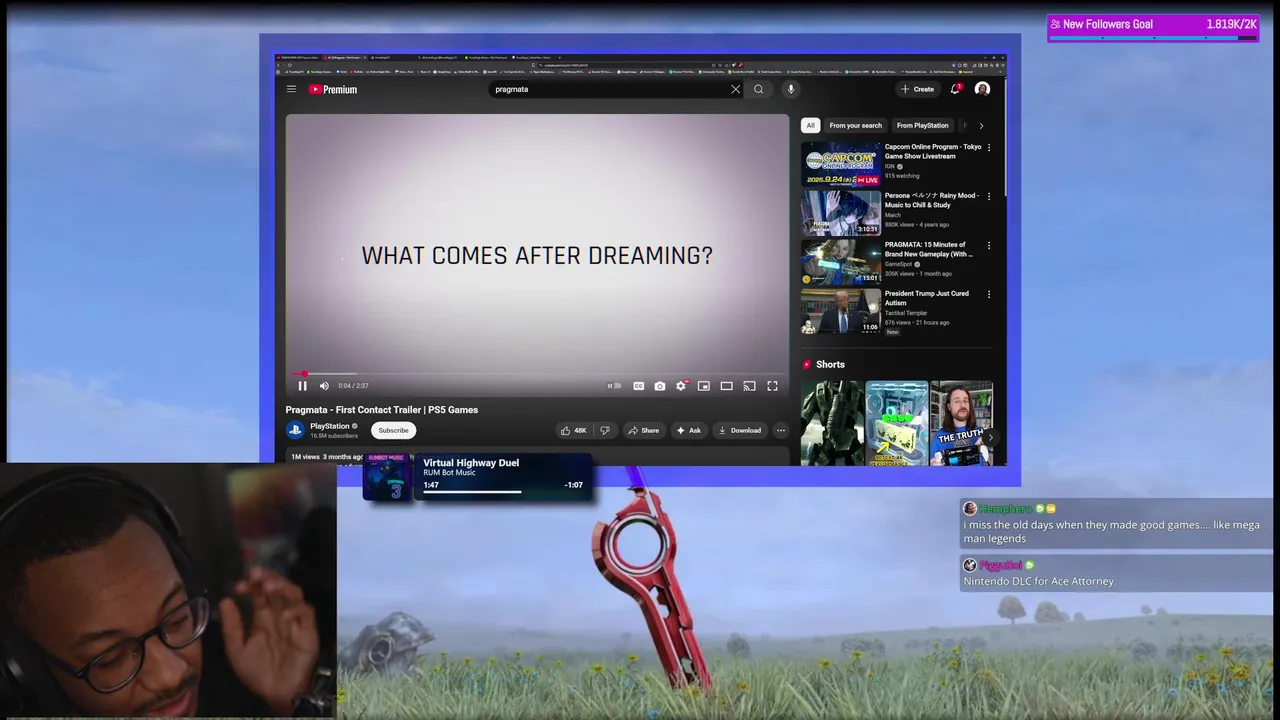Open the Create button
This screenshot has height=720, width=1280.
coord(917,89)
